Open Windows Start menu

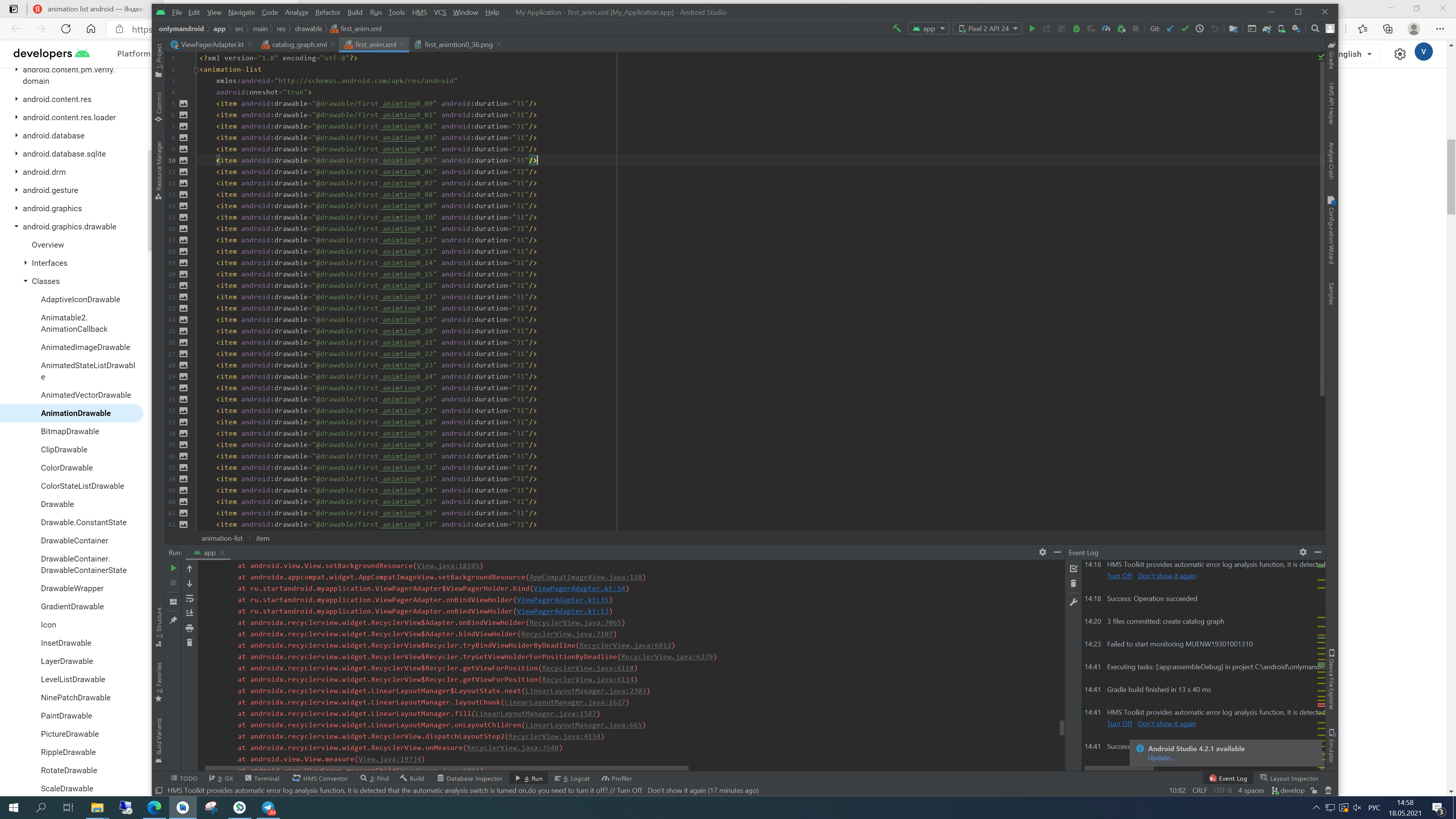coord(14,807)
